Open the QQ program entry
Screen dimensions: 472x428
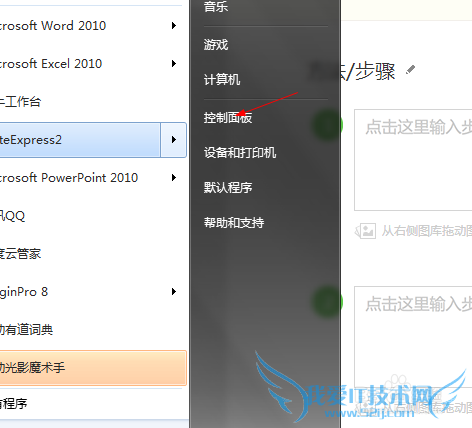[12, 216]
